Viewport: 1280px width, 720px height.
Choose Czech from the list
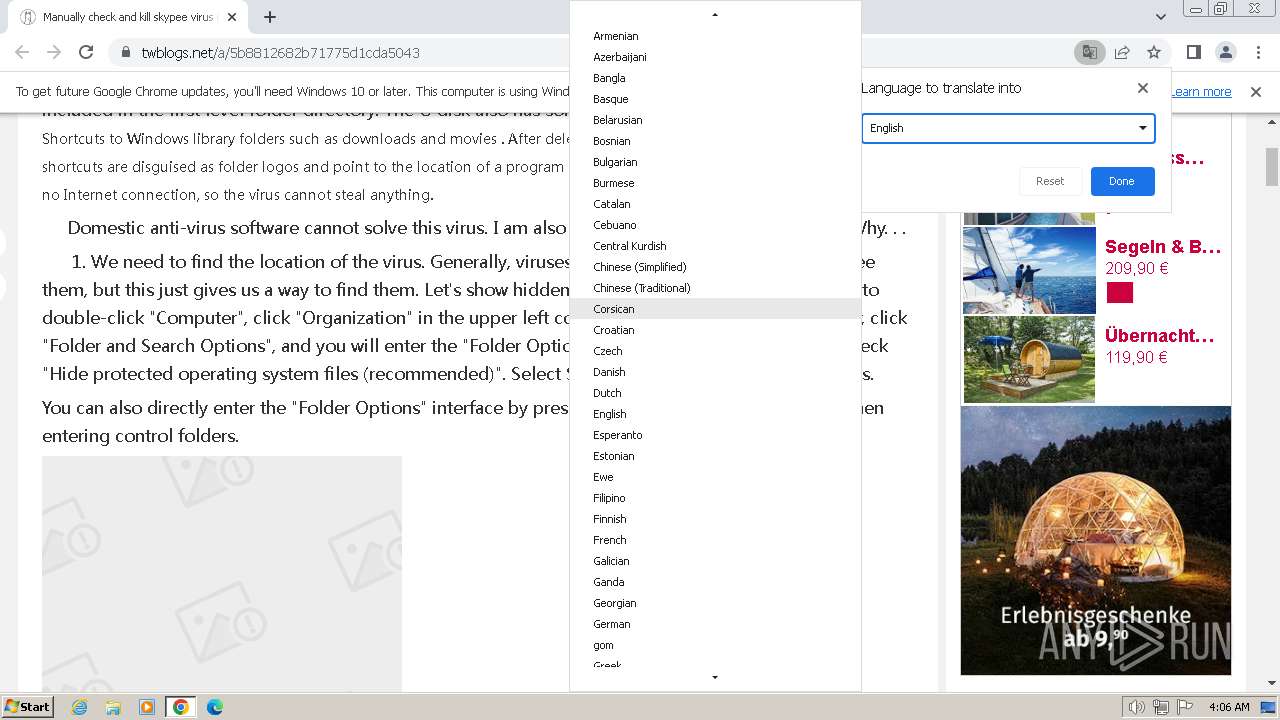715,351
